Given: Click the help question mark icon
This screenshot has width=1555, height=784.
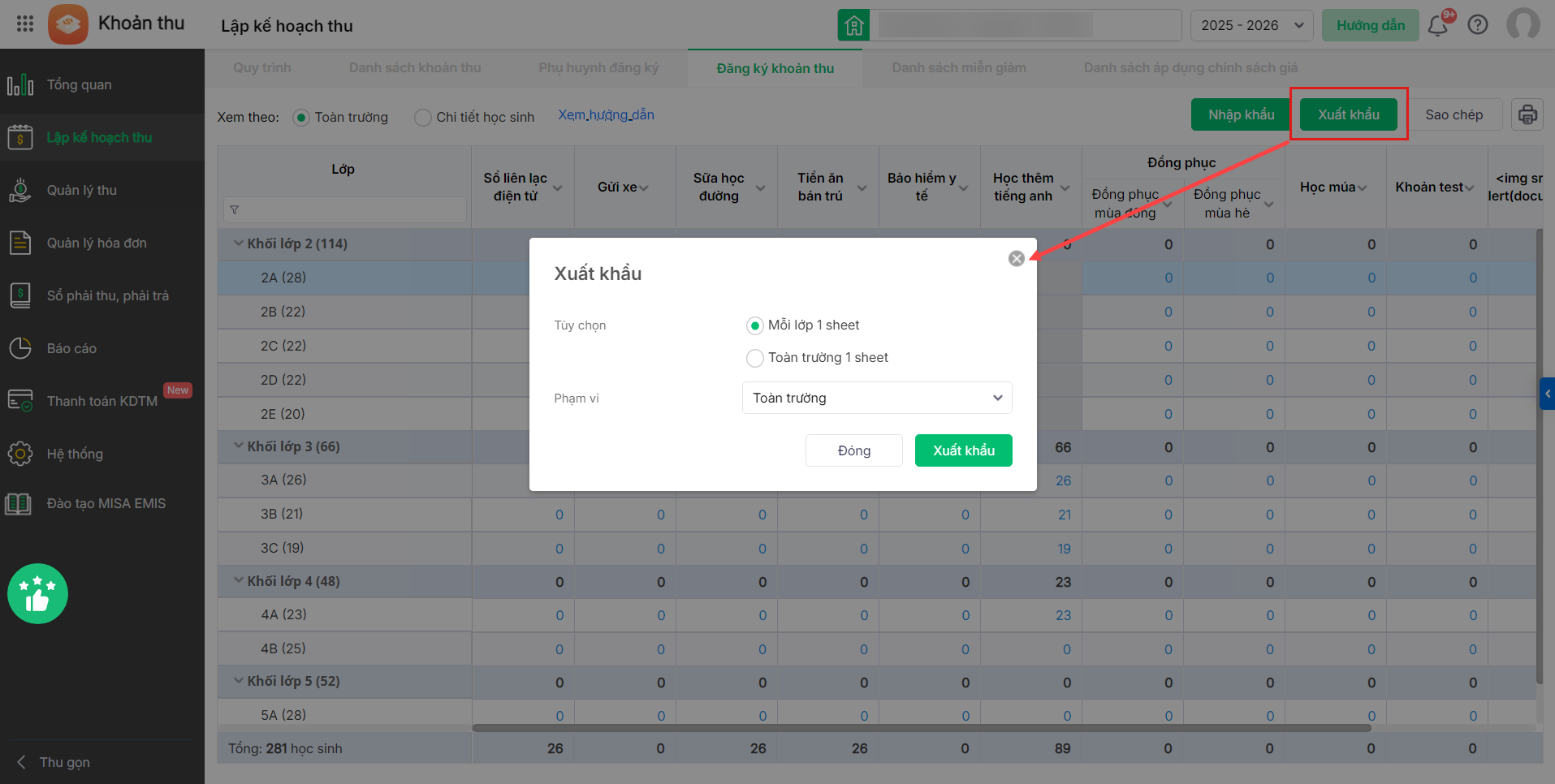Looking at the screenshot, I should [x=1478, y=25].
